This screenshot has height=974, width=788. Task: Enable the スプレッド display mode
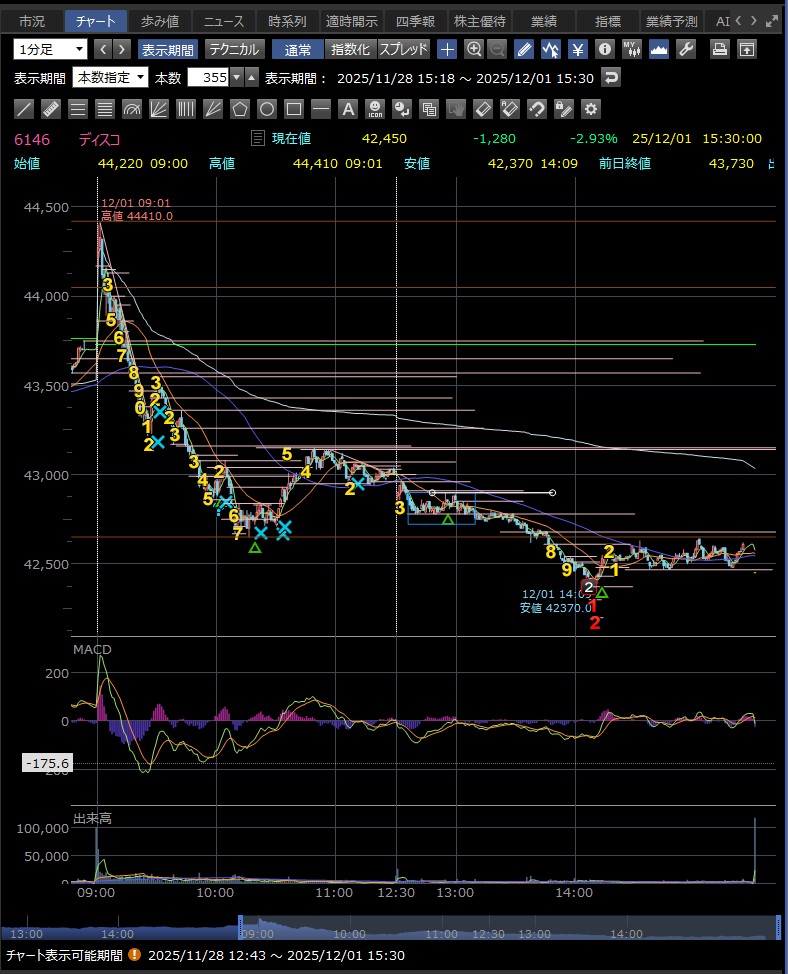point(404,49)
